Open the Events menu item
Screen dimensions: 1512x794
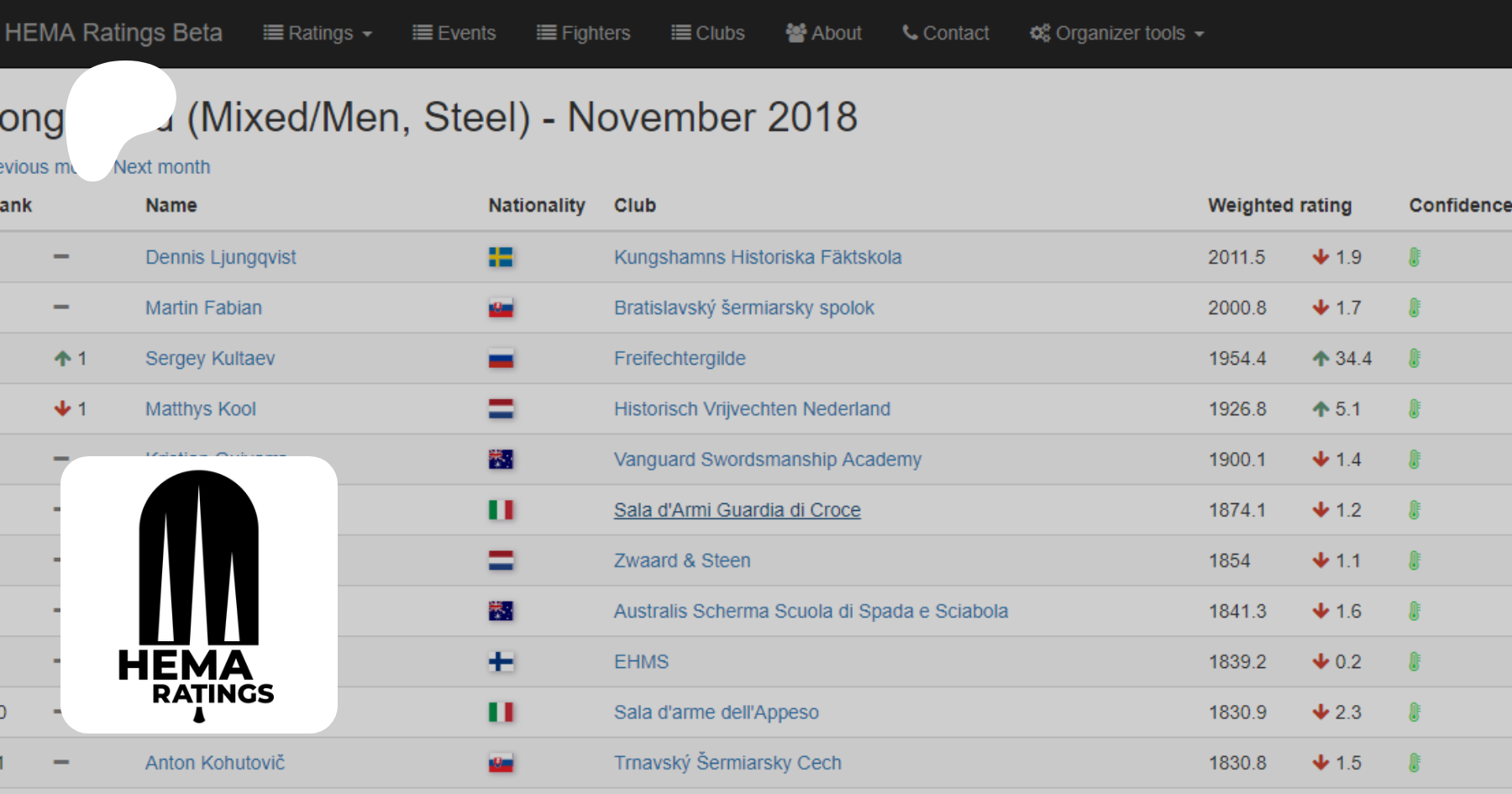click(x=454, y=34)
